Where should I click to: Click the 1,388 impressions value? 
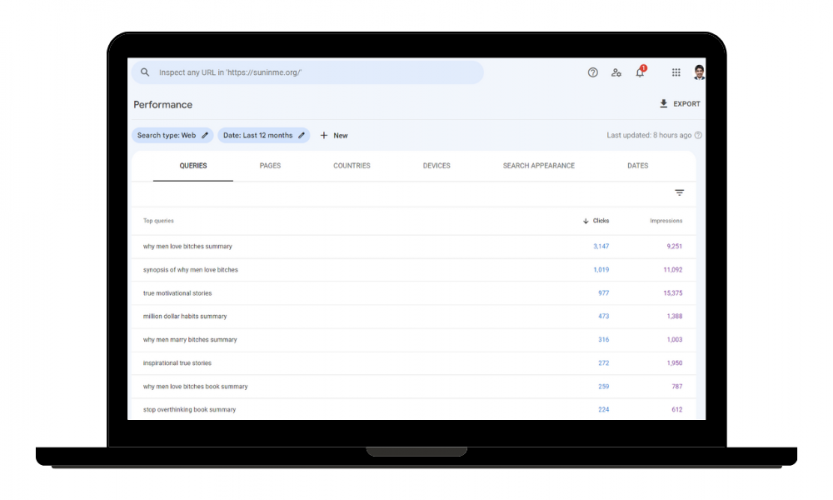coord(674,316)
